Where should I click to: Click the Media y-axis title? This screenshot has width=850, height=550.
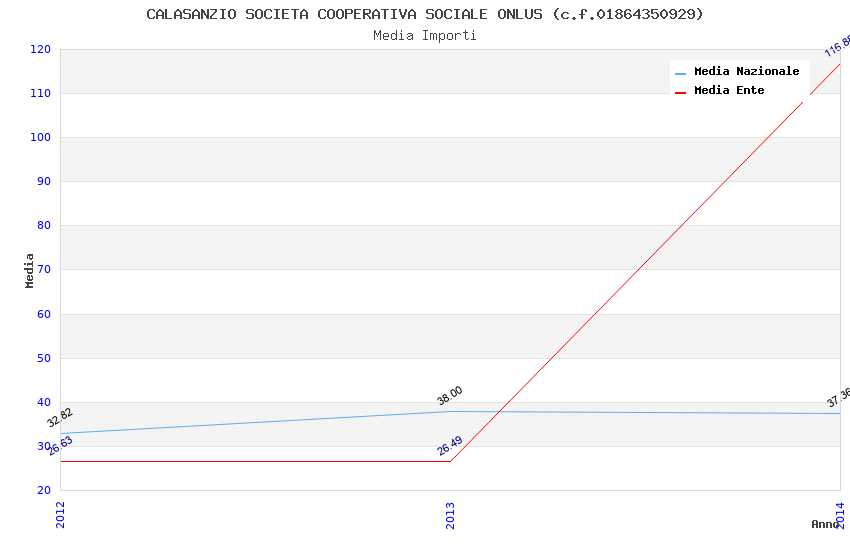pyautogui.click(x=29, y=270)
